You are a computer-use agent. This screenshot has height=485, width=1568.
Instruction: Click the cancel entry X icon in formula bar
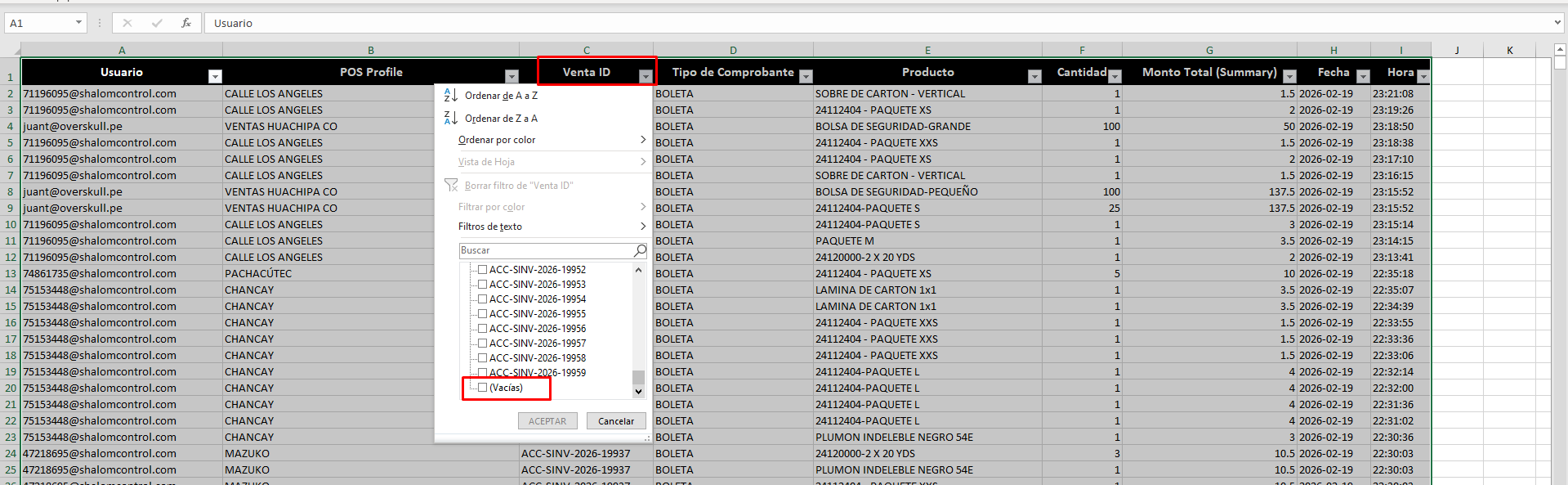click(127, 23)
